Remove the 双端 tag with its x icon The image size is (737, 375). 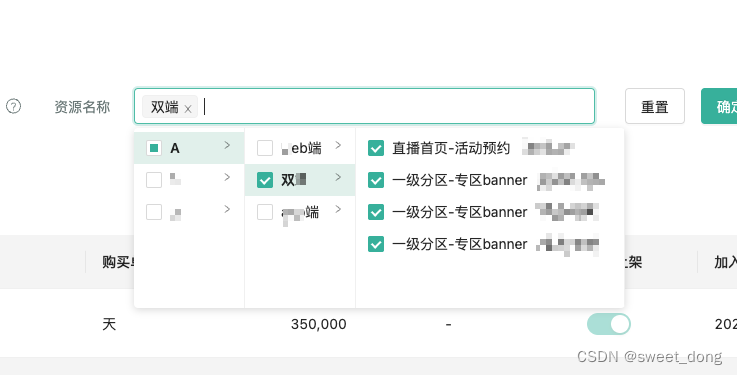188,109
